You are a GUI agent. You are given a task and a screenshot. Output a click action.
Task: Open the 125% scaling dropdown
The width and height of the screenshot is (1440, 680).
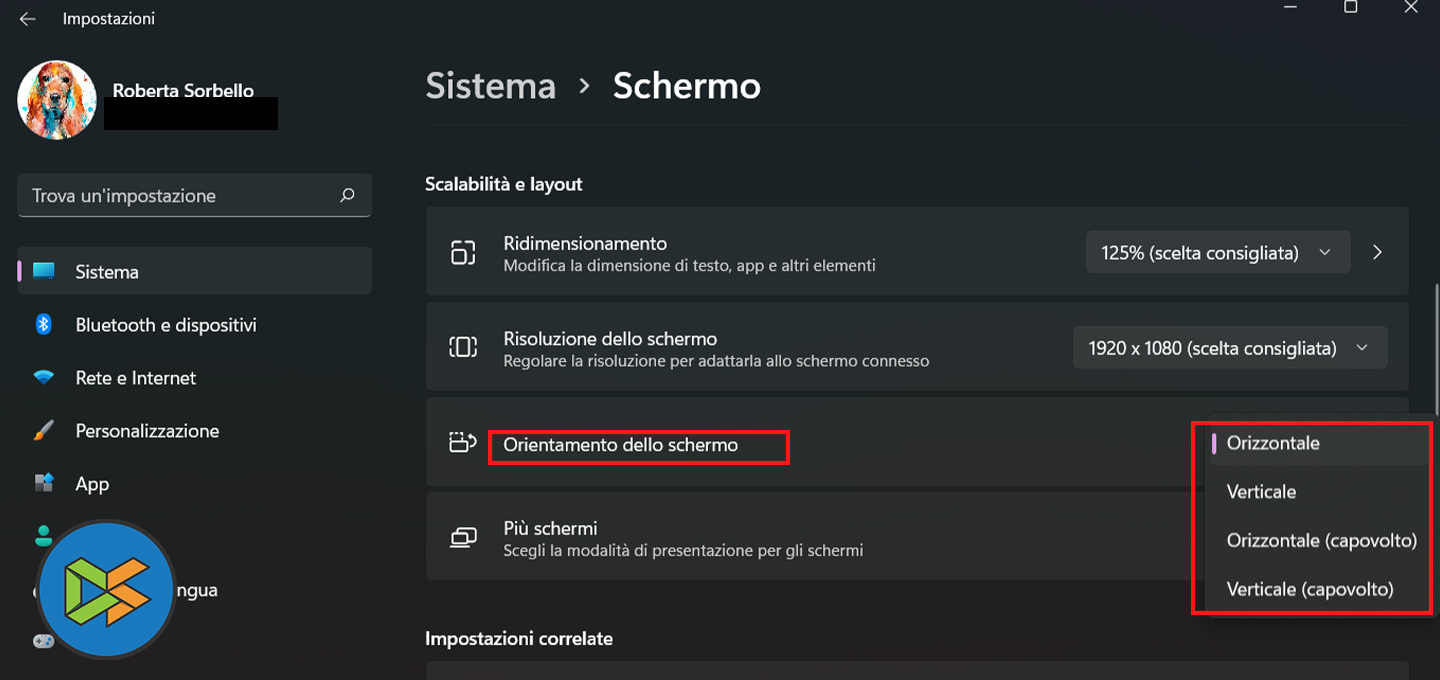click(1217, 252)
